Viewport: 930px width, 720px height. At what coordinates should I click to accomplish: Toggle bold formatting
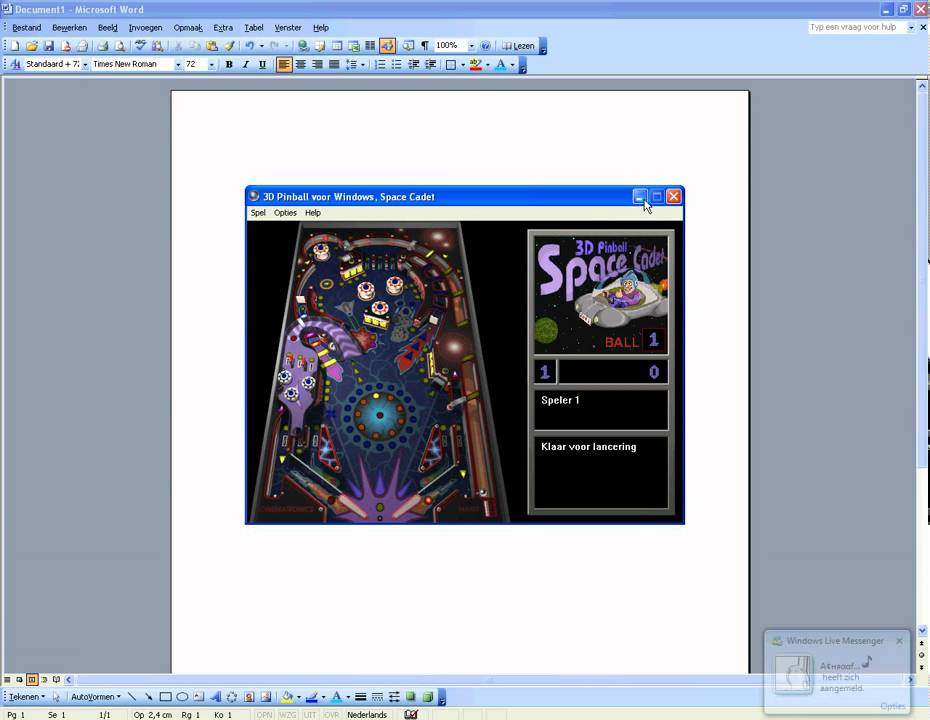click(229, 64)
